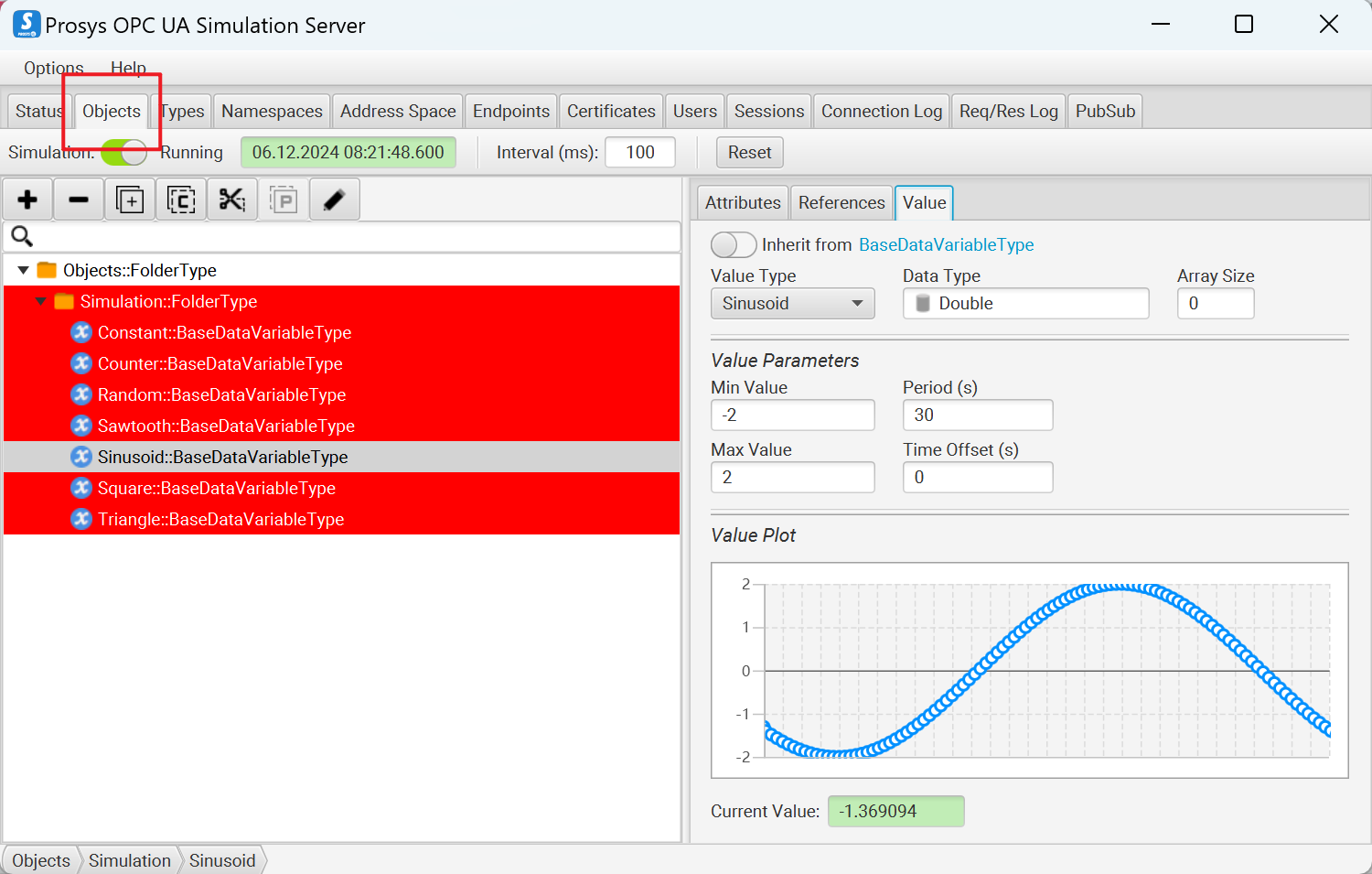The height and width of the screenshot is (874, 1372).
Task: Open the Value Type Sinusoid dropdown
Action: coord(792,303)
